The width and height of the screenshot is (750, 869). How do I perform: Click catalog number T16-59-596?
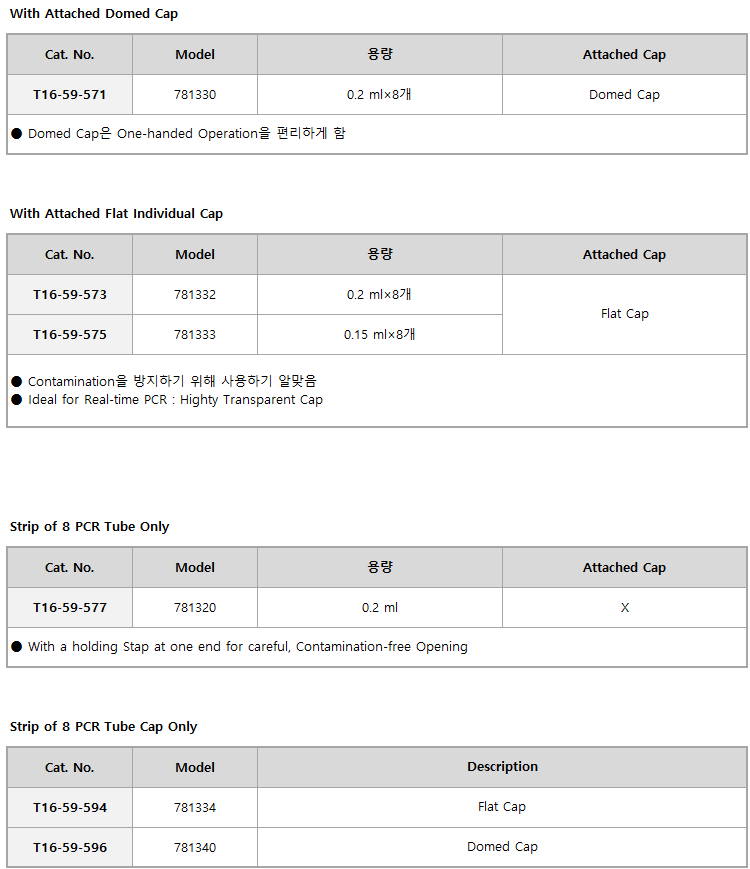point(70,847)
